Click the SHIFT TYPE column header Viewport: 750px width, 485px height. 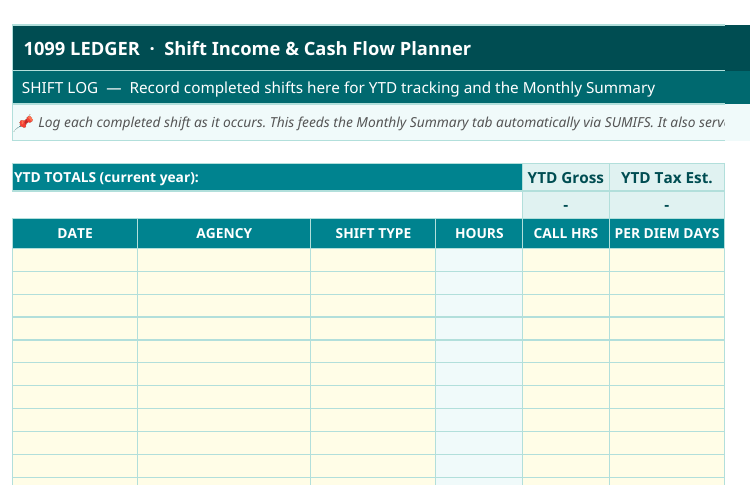pyautogui.click(x=373, y=233)
